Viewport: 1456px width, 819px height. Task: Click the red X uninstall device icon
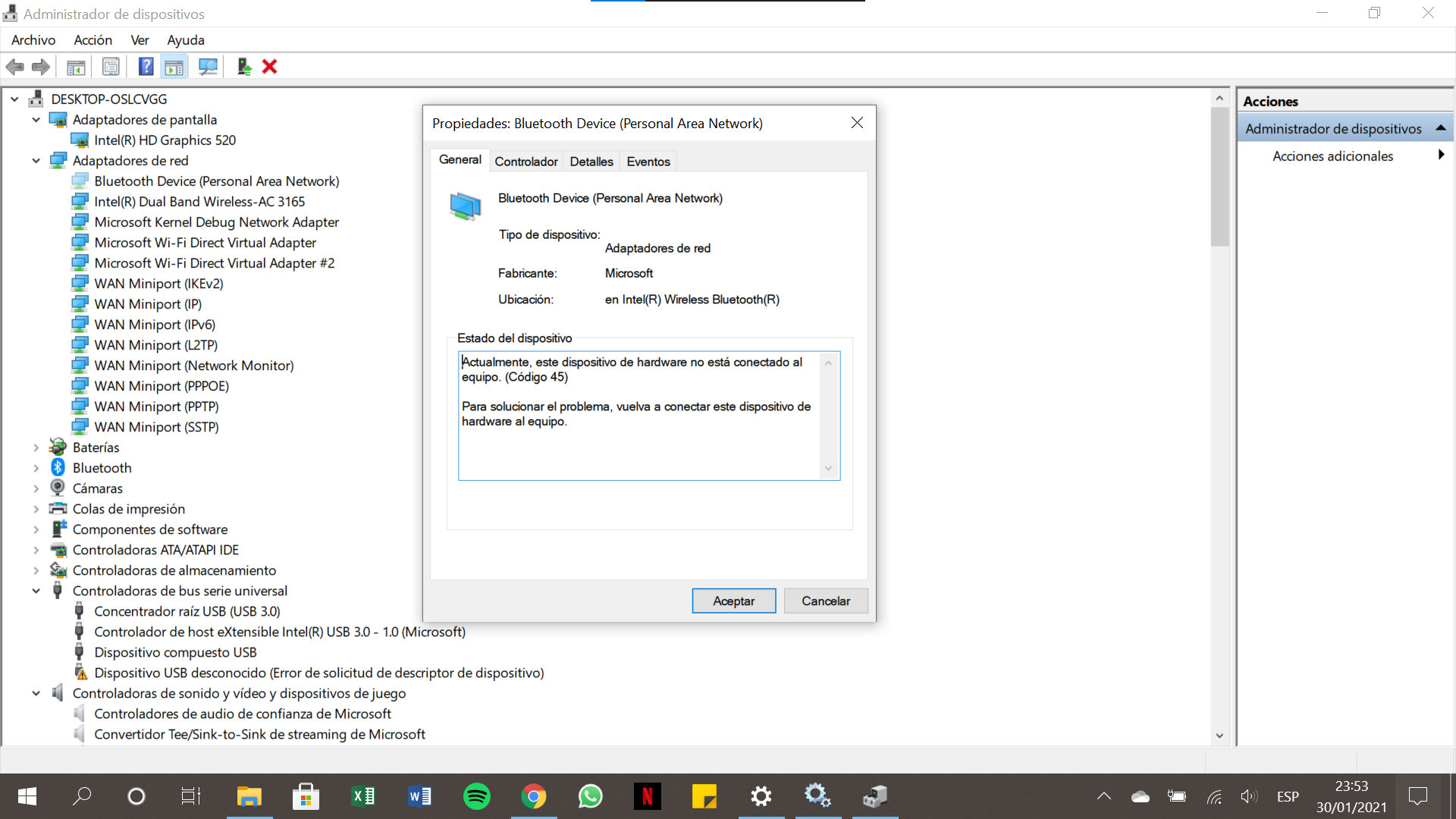point(269,67)
